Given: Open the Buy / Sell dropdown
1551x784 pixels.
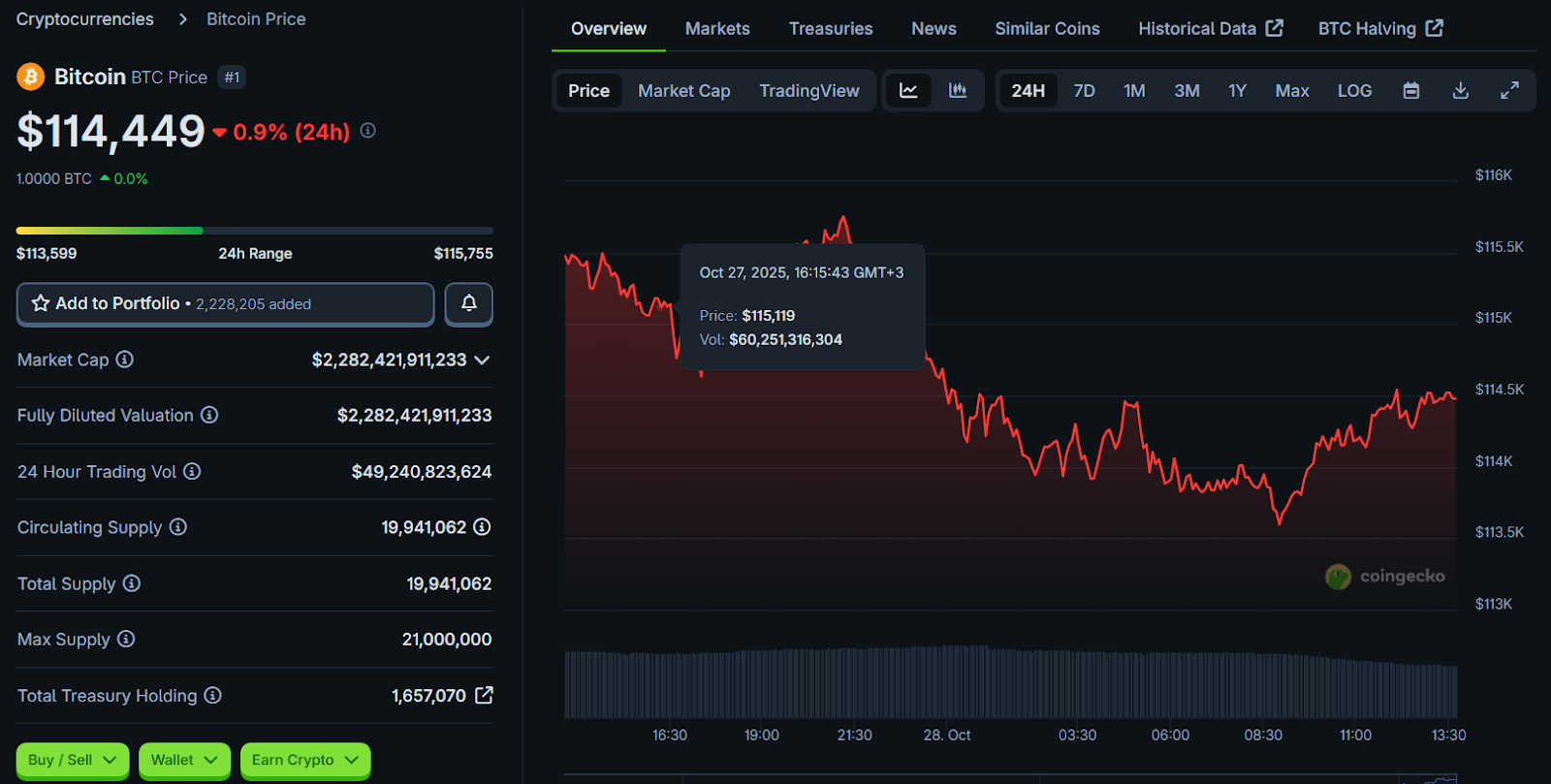Looking at the screenshot, I should point(72,760).
